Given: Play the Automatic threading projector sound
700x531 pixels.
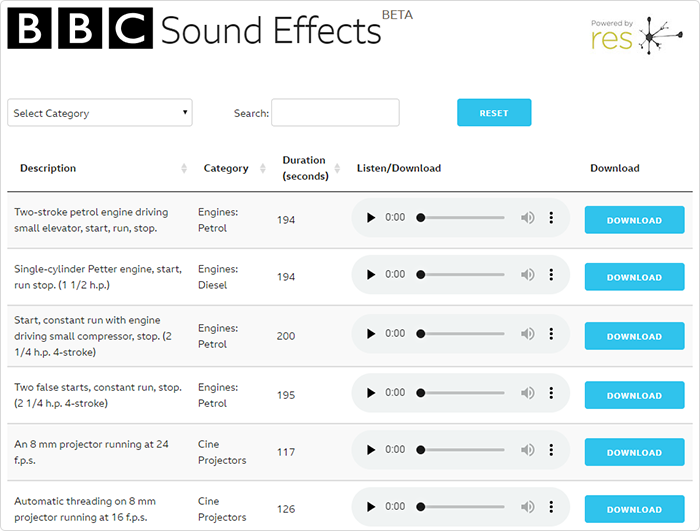Looking at the screenshot, I should 371,506.
